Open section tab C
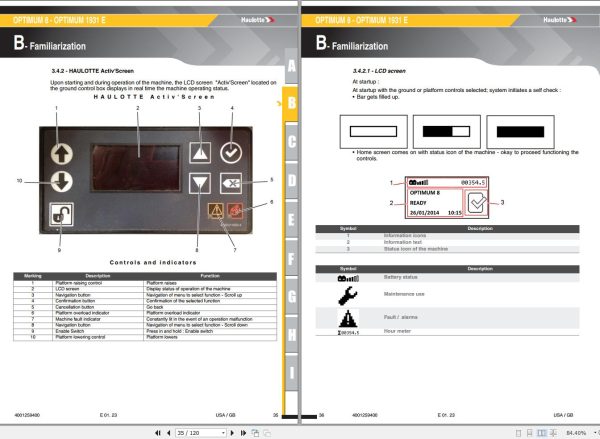The image size is (600, 439). click(x=292, y=142)
